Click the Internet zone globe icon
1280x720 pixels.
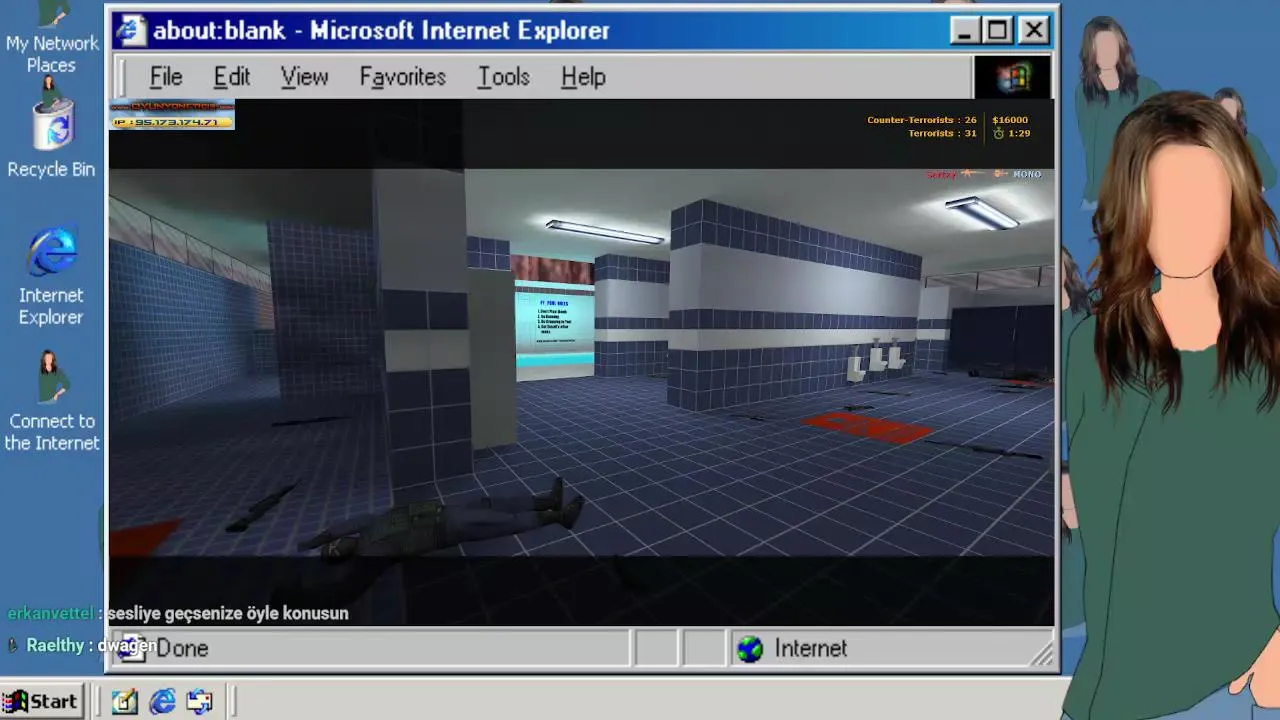point(750,649)
